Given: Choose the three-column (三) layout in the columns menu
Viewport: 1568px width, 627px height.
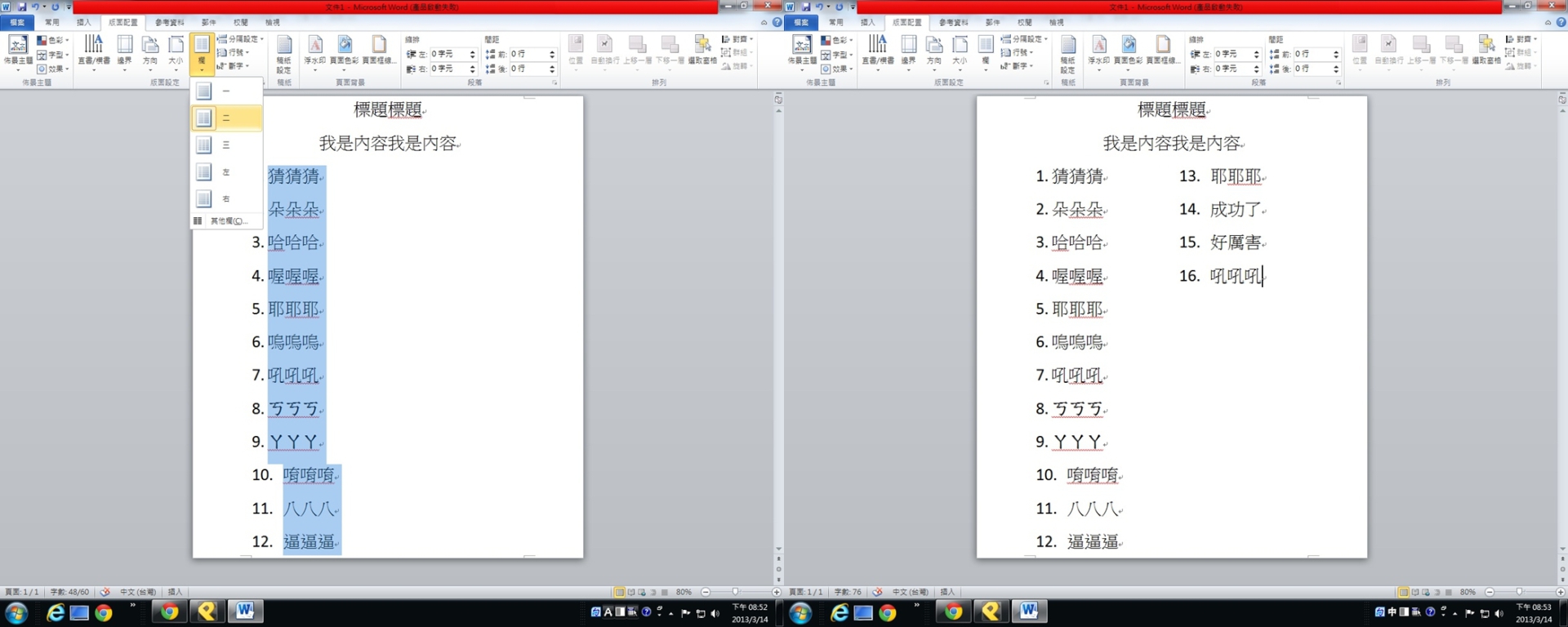Looking at the screenshot, I should tap(226, 145).
